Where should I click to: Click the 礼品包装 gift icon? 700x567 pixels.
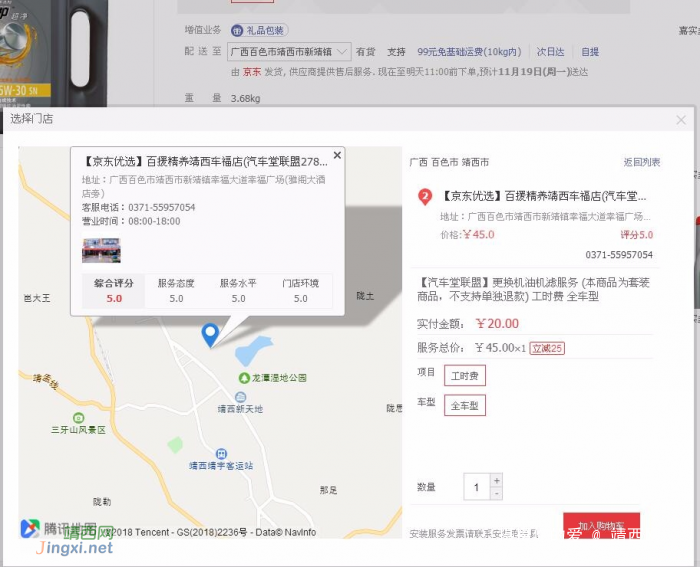[x=237, y=30]
